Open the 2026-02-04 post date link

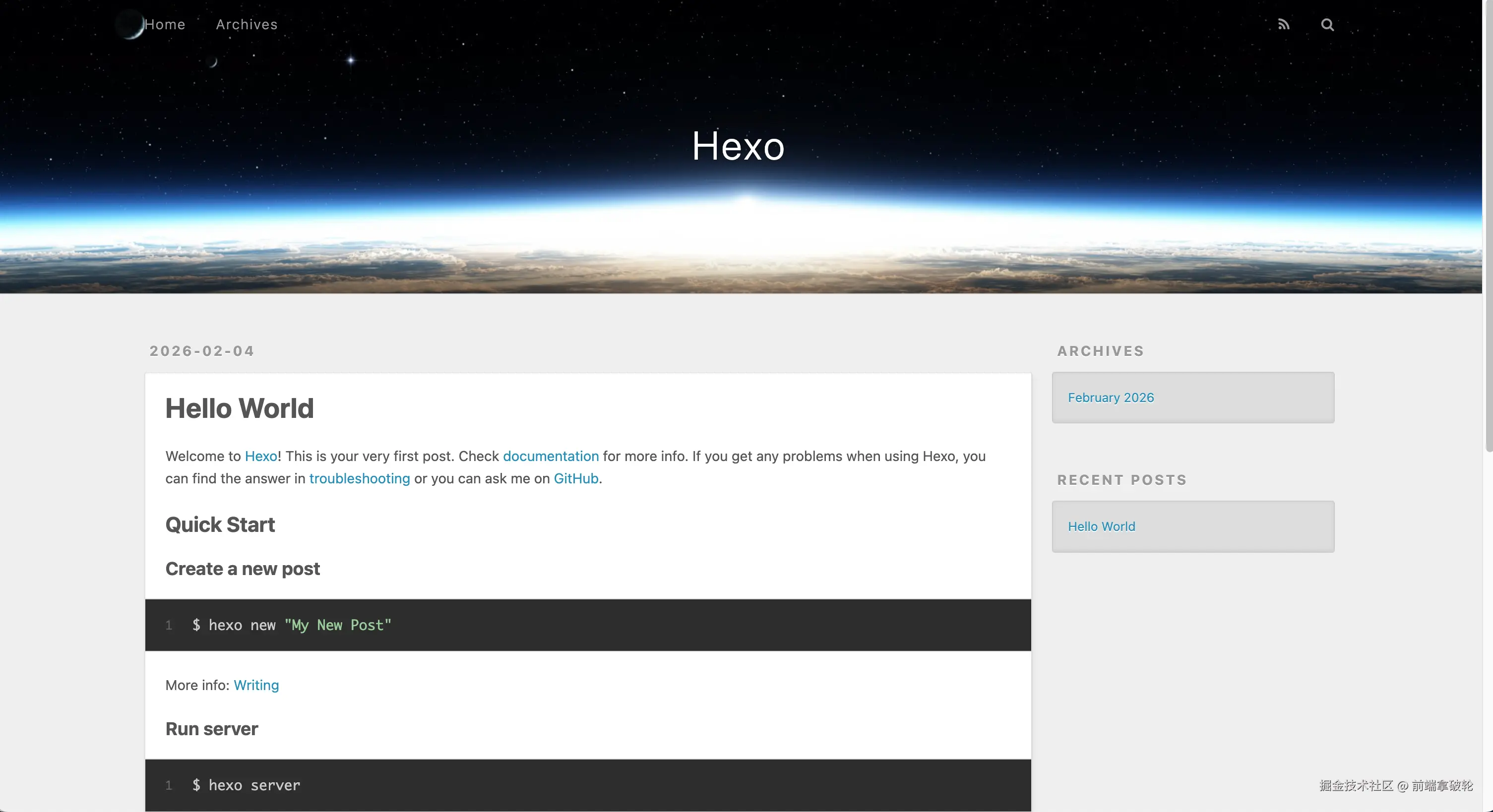(x=202, y=351)
